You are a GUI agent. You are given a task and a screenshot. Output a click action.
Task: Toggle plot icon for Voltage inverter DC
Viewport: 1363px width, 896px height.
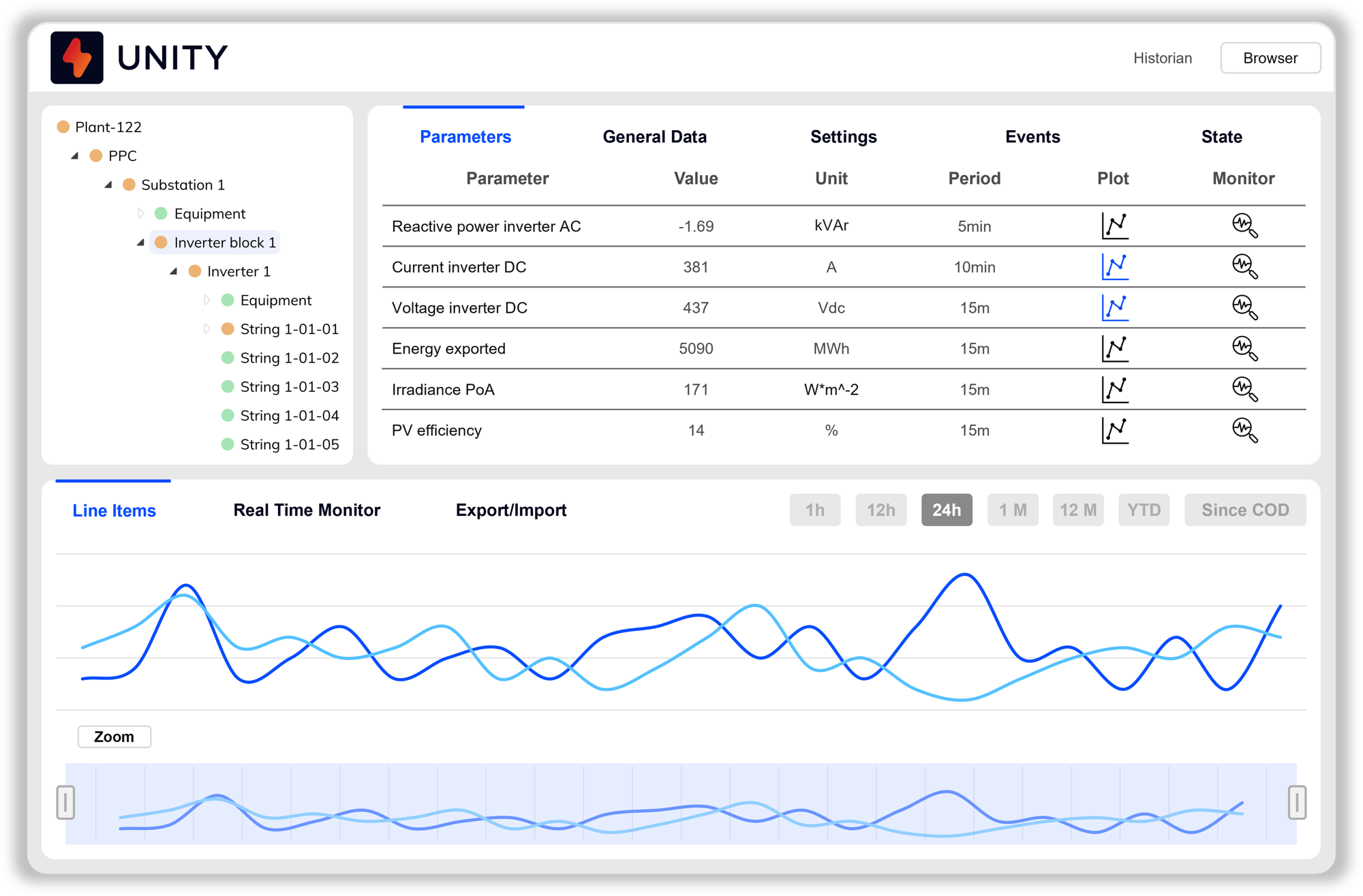(1114, 307)
